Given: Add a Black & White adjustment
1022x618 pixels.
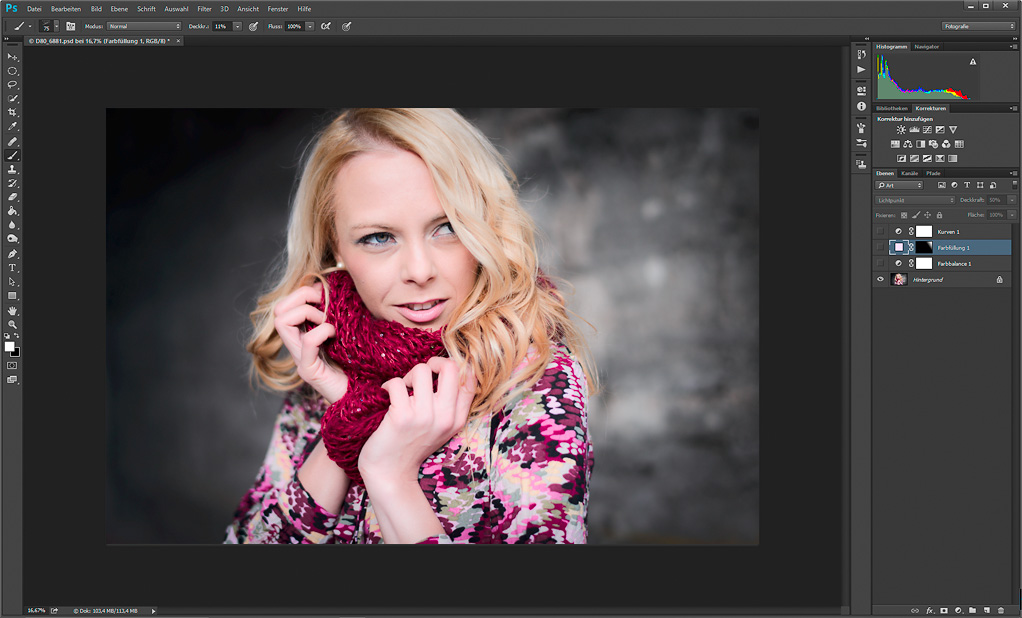Looking at the screenshot, I should (x=920, y=144).
